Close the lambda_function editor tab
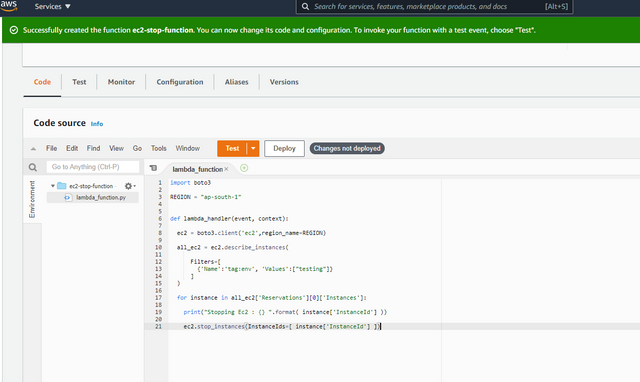640x382 pixels. [x=226, y=169]
